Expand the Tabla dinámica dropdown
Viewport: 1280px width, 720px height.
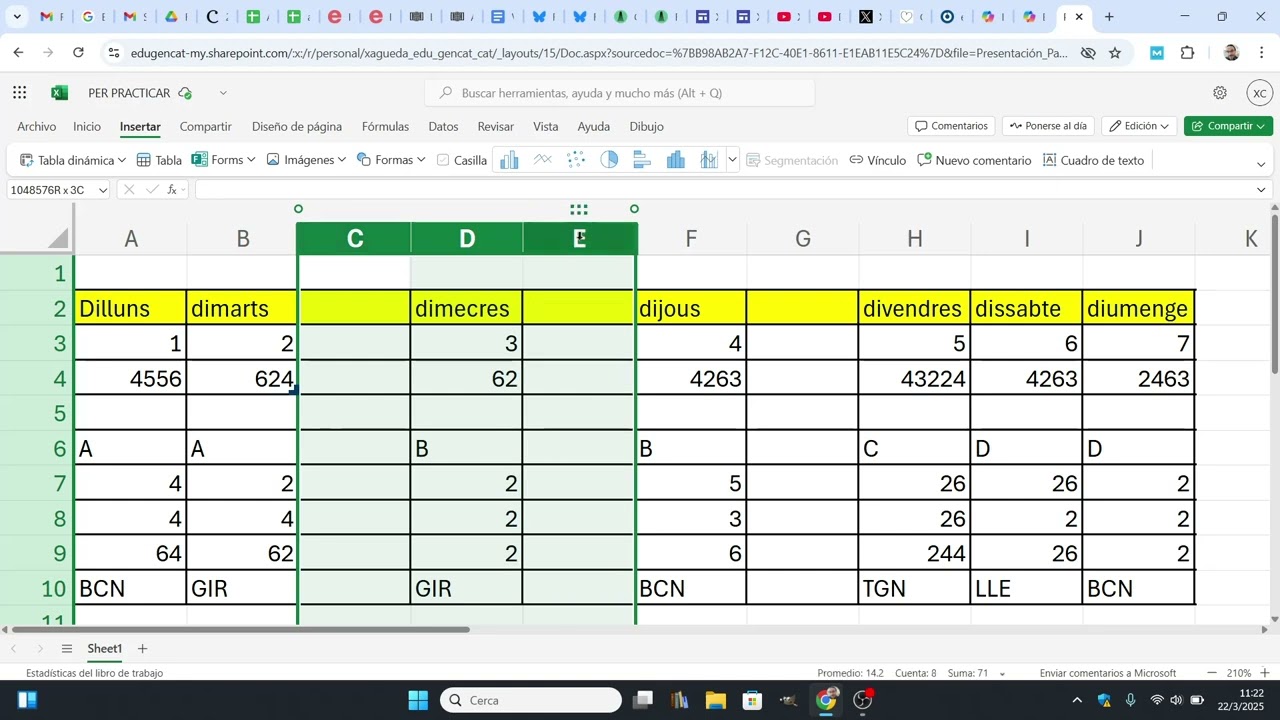121,160
